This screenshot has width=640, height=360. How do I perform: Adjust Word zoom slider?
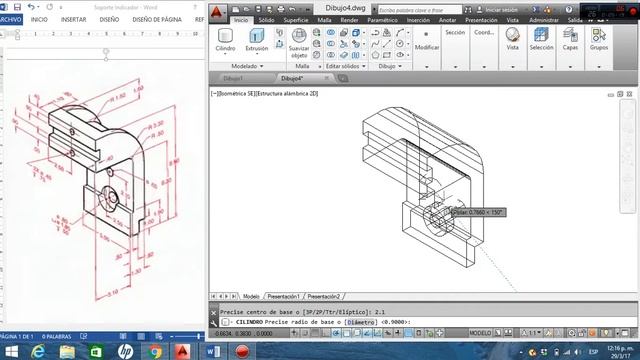[198, 336]
